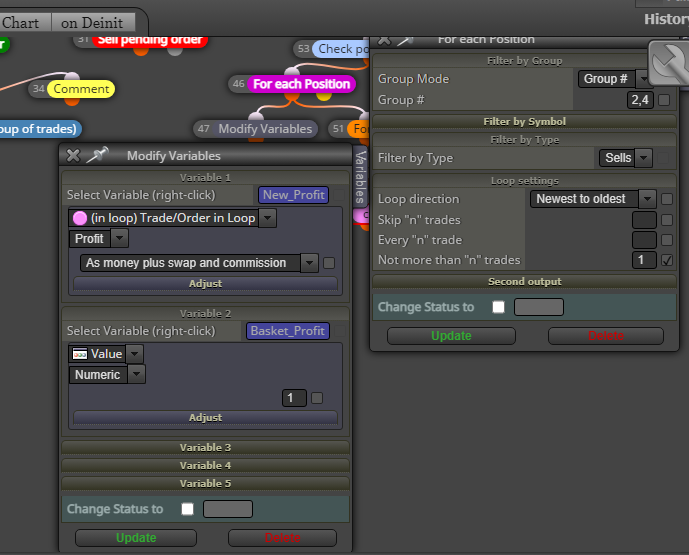Image resolution: width=689 pixels, height=555 pixels.
Task: Toggle the Loop direction checkbox
Action: (667, 199)
